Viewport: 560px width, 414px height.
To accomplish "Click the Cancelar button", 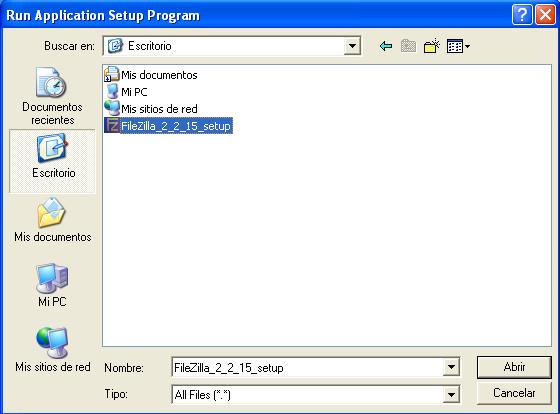I will coord(514,393).
